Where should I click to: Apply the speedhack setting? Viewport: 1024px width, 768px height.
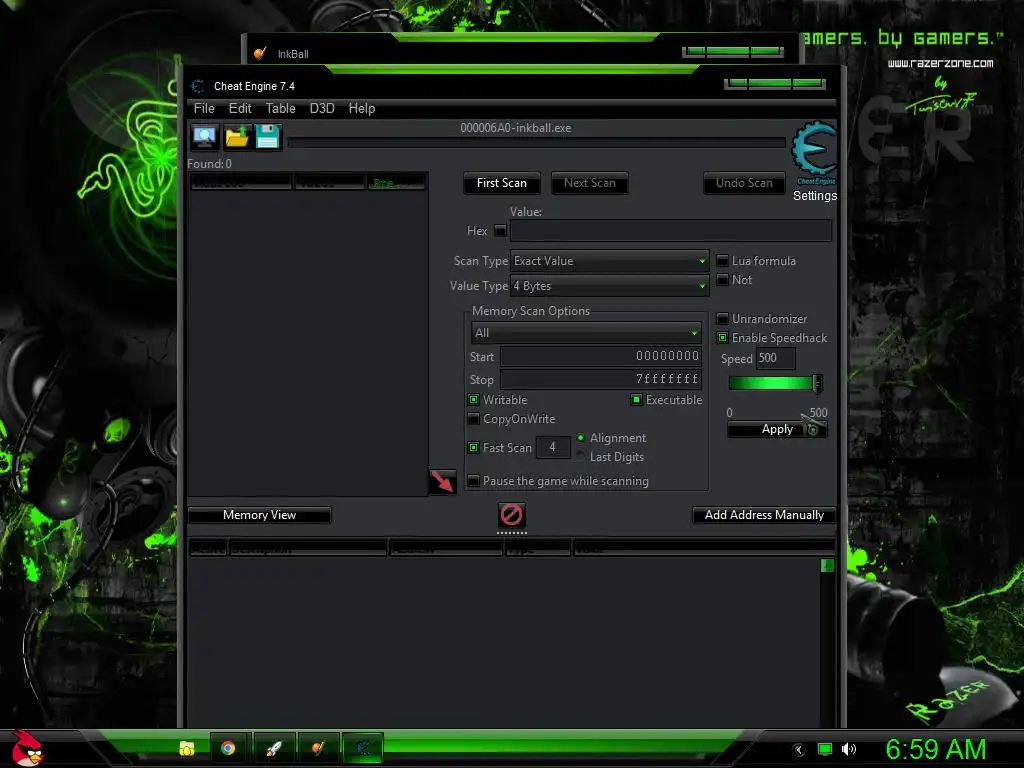777,430
